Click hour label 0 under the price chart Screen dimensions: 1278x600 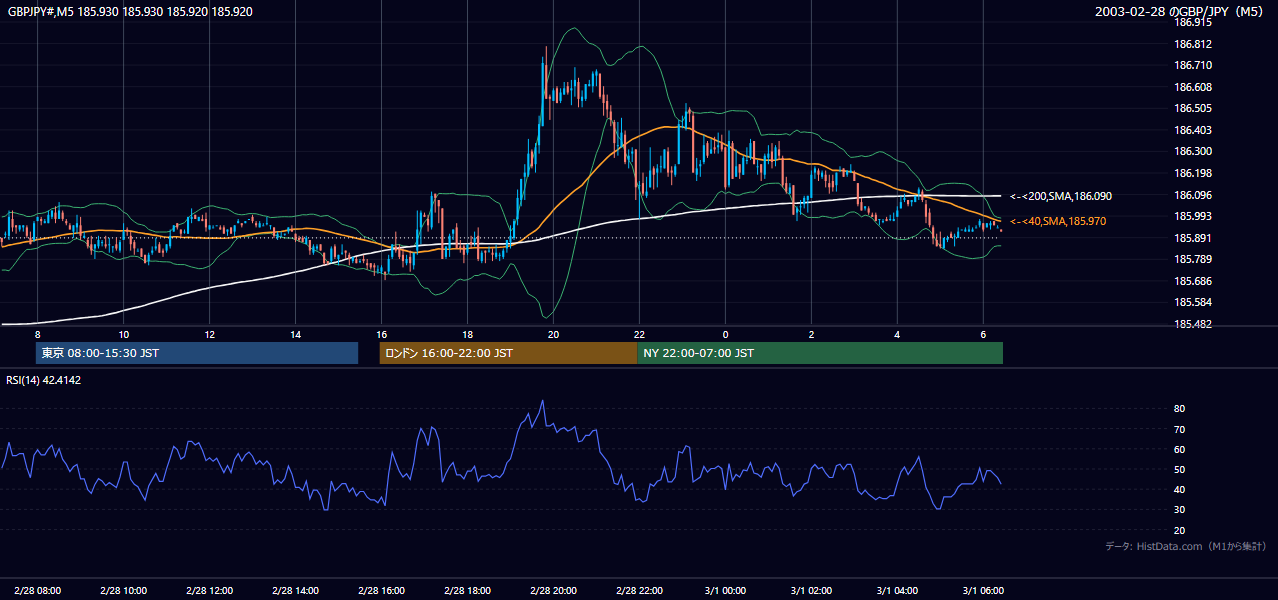pos(725,334)
